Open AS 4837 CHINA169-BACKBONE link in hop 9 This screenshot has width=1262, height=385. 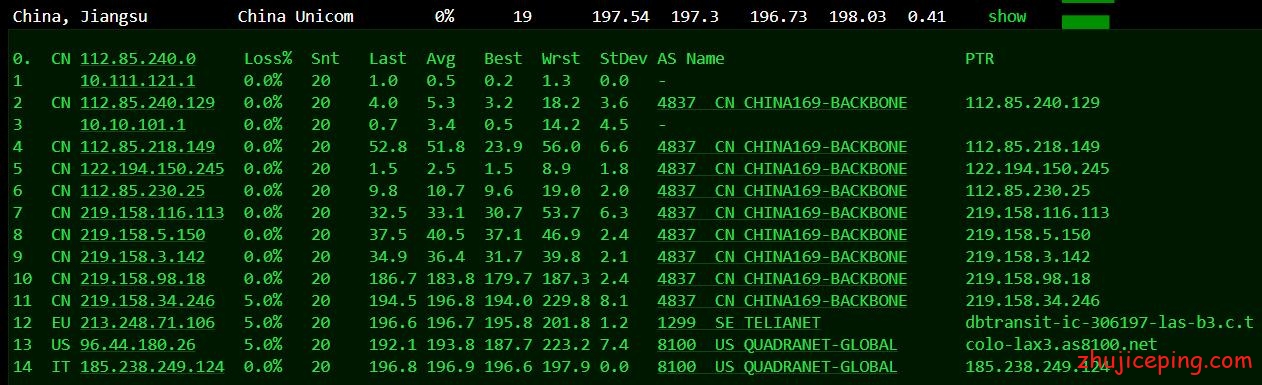click(x=782, y=257)
